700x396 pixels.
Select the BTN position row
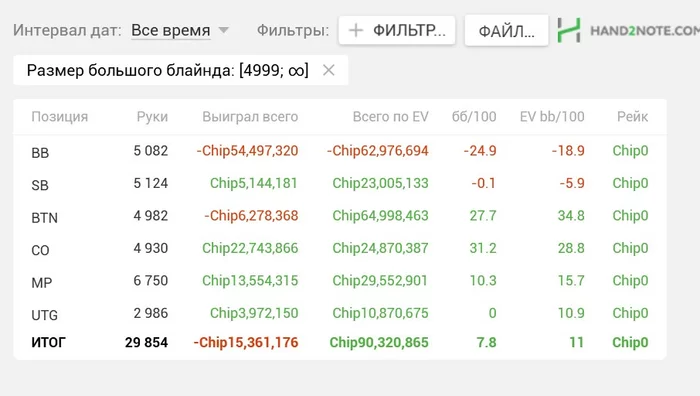[340, 216]
